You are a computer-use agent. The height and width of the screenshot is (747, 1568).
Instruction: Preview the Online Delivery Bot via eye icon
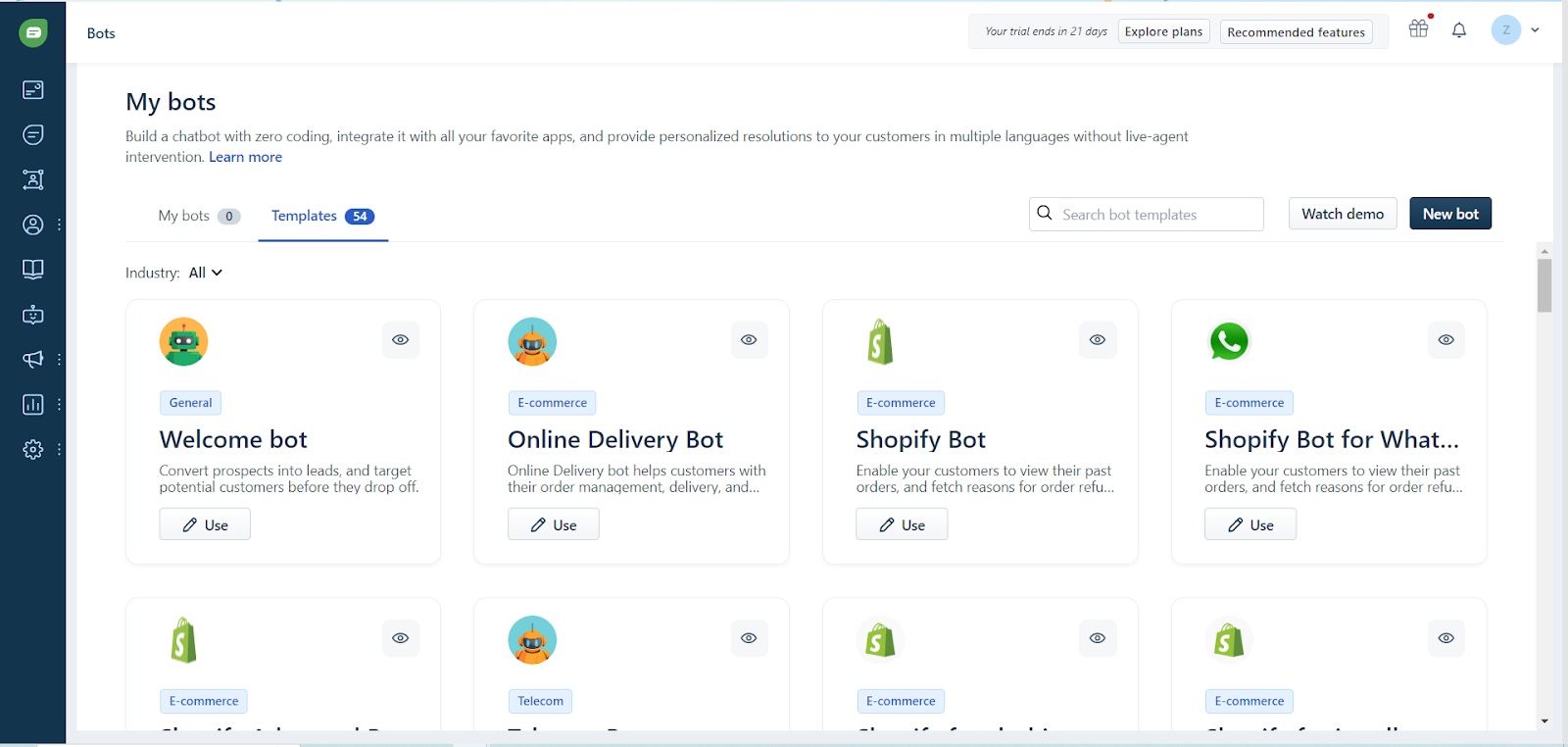pyautogui.click(x=749, y=340)
